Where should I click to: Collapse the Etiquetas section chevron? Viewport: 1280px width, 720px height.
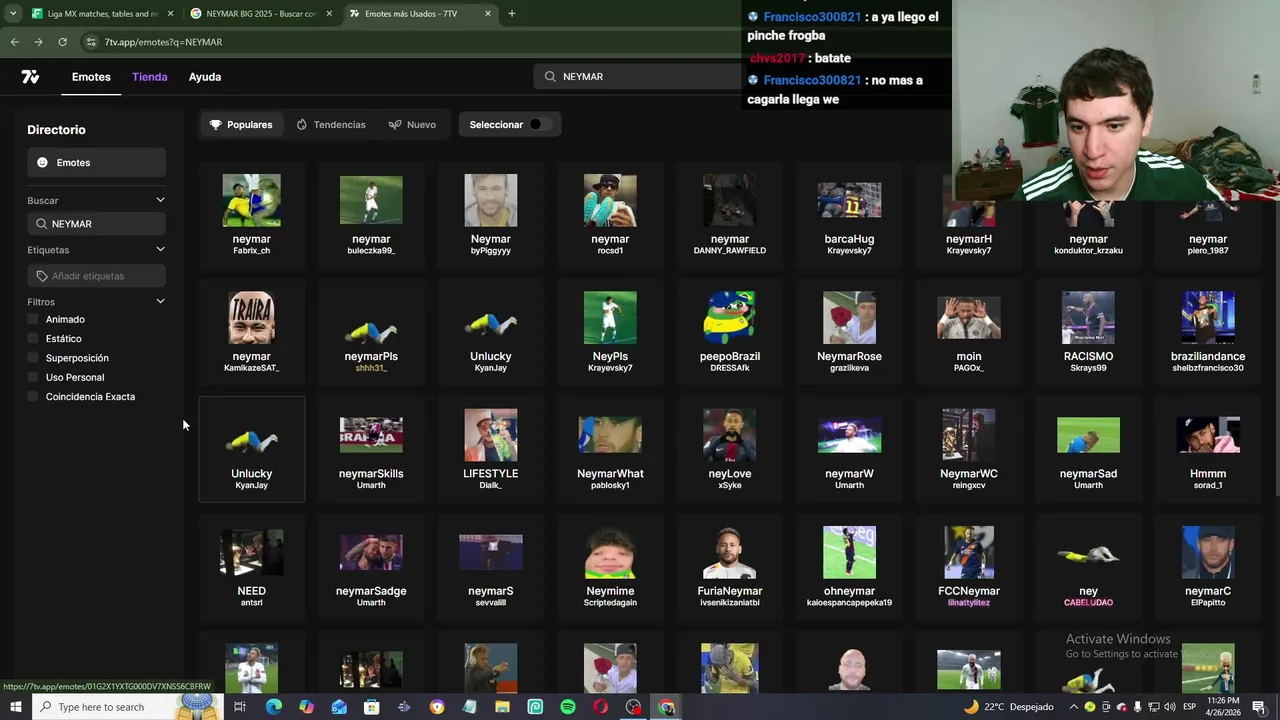pyautogui.click(x=160, y=250)
